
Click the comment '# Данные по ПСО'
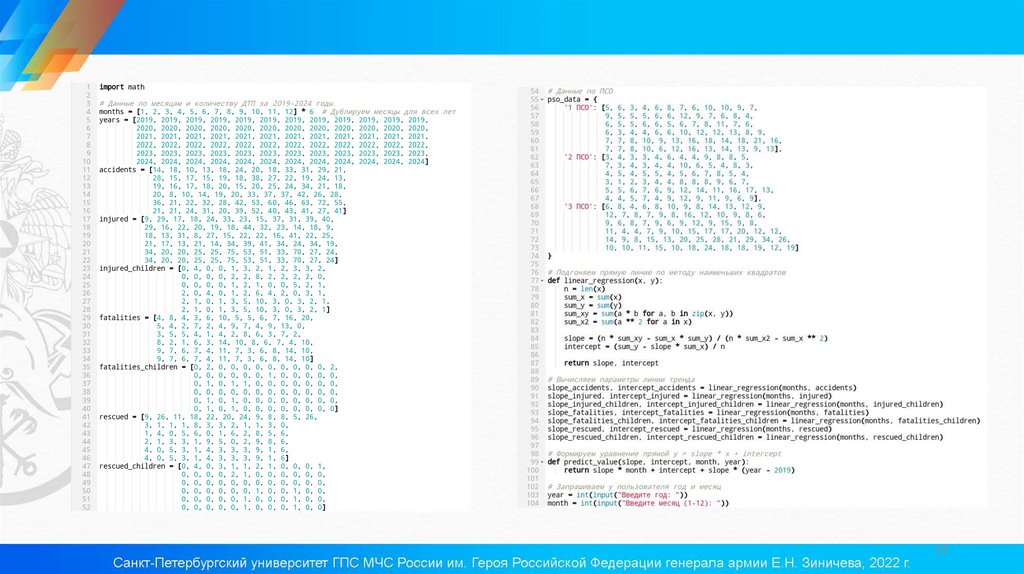[x=580, y=91]
